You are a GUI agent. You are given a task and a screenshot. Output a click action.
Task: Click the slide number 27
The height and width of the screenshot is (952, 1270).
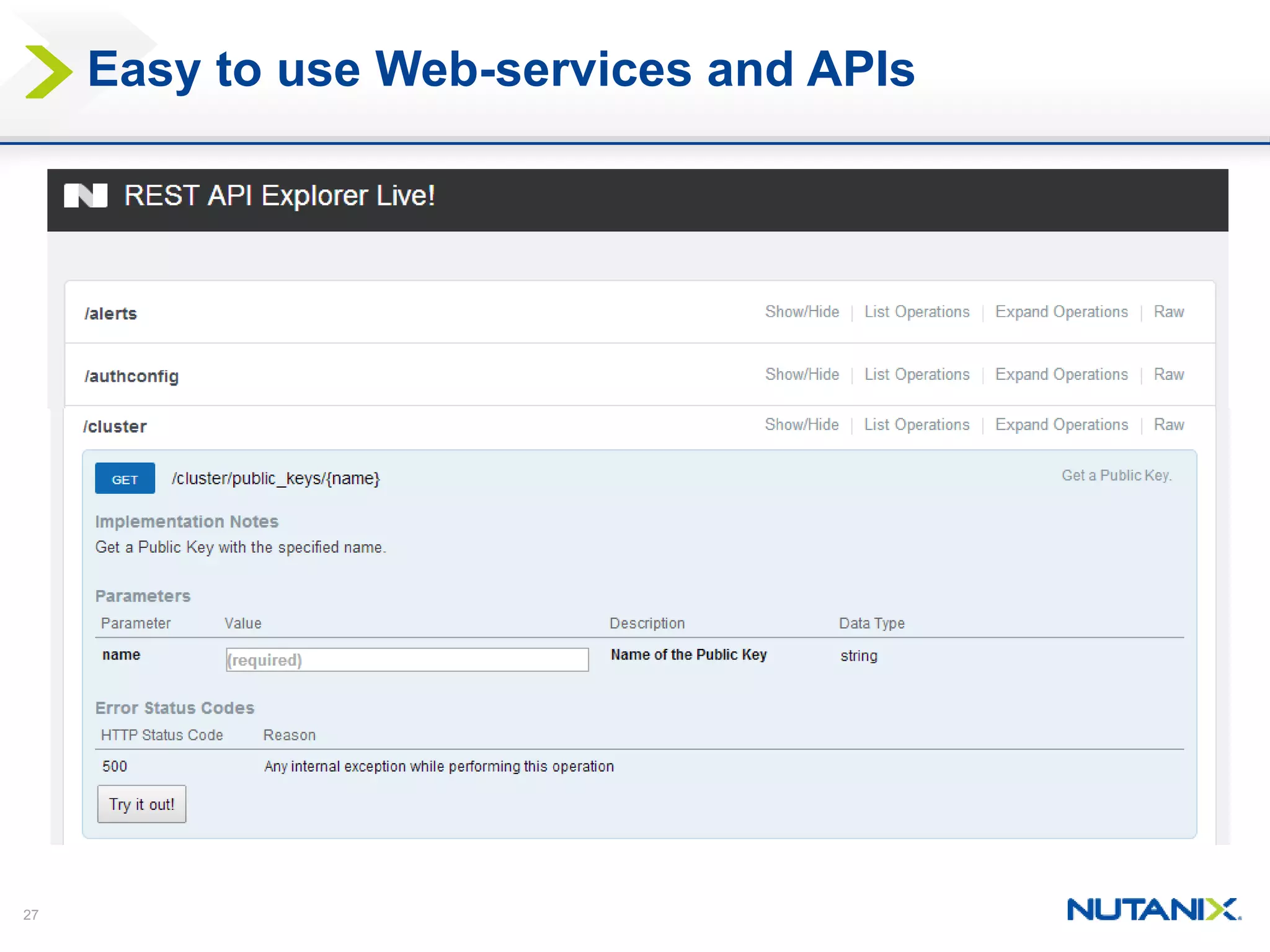pos(31,915)
